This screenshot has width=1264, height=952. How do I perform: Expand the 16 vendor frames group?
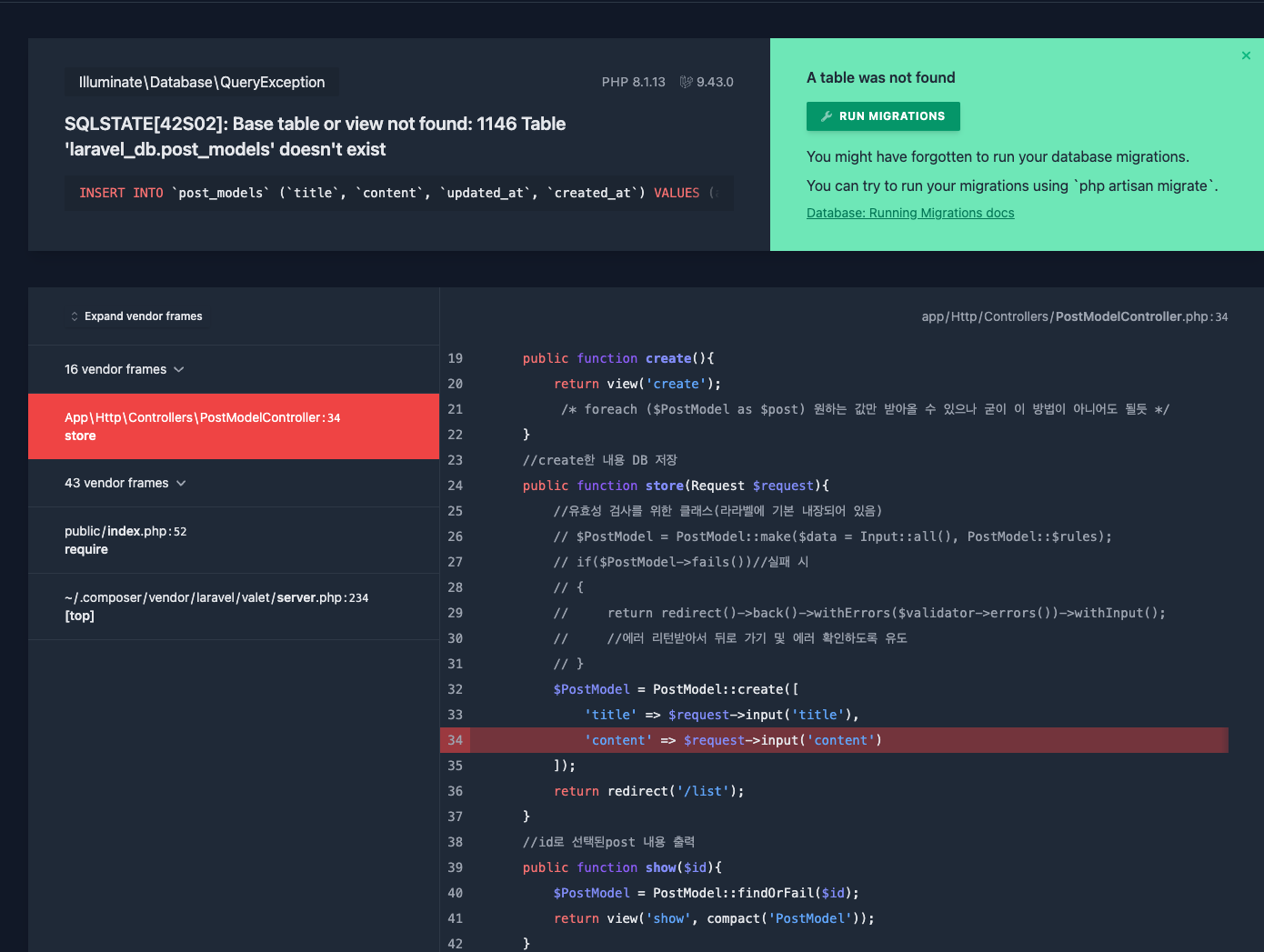point(125,369)
